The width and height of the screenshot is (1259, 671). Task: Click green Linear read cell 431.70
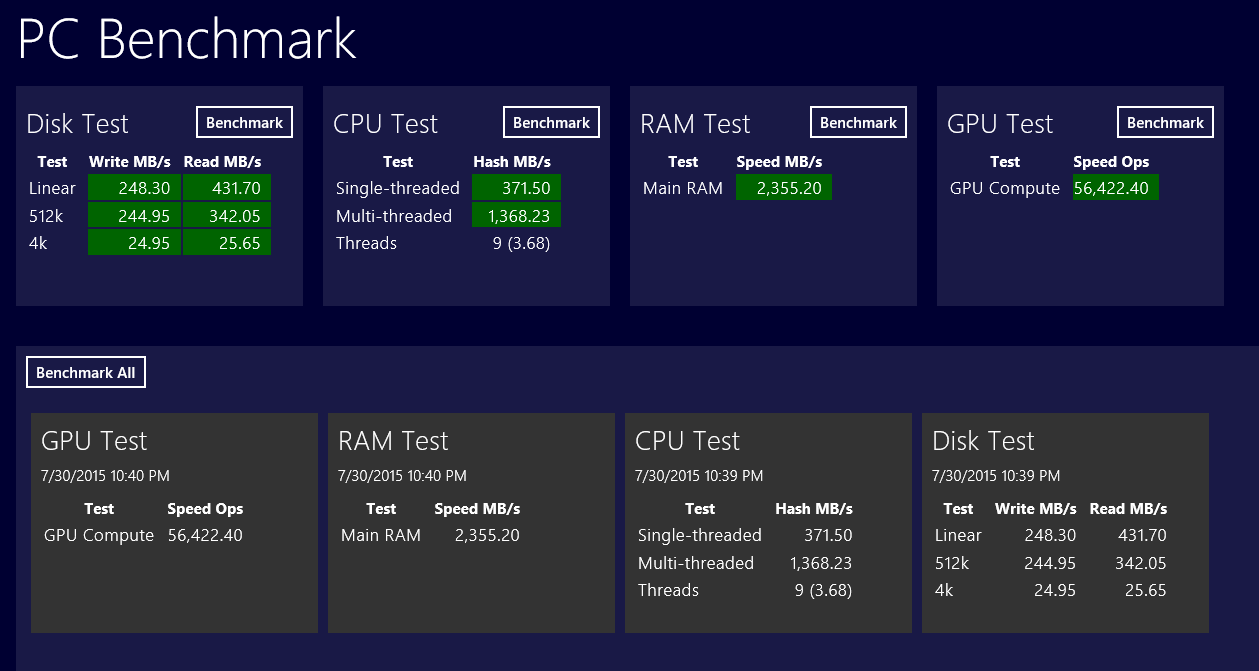point(227,188)
